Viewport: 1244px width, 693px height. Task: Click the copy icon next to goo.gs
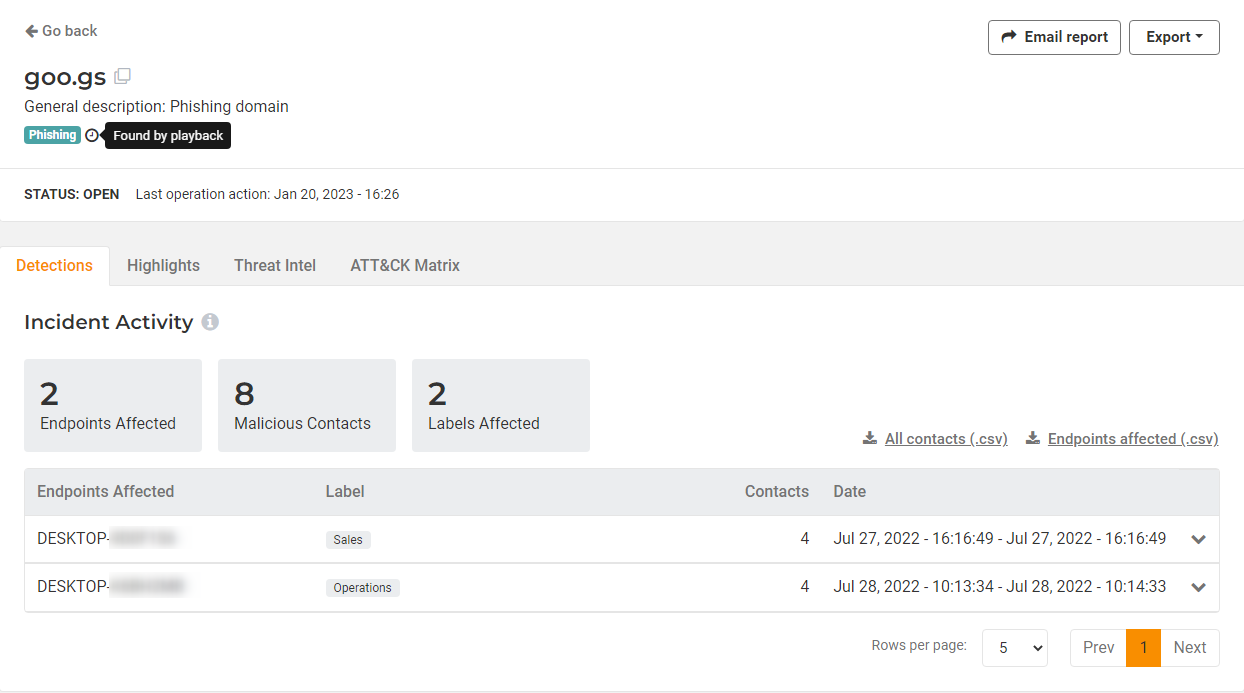tap(122, 76)
